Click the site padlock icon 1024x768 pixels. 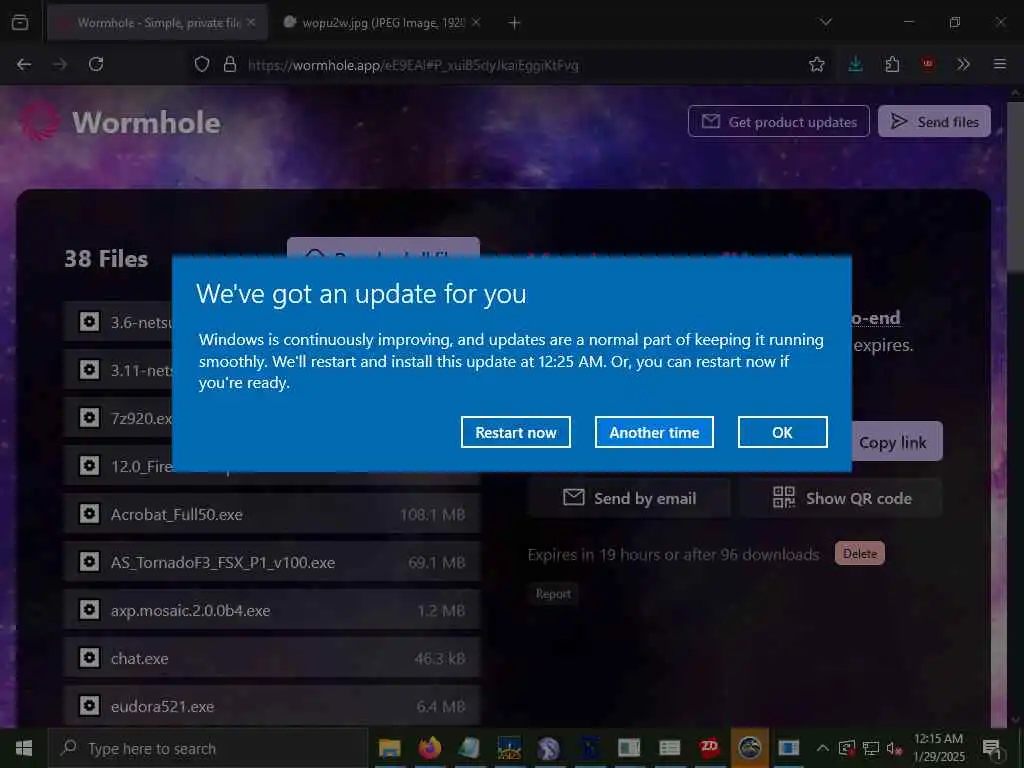pyautogui.click(x=230, y=65)
